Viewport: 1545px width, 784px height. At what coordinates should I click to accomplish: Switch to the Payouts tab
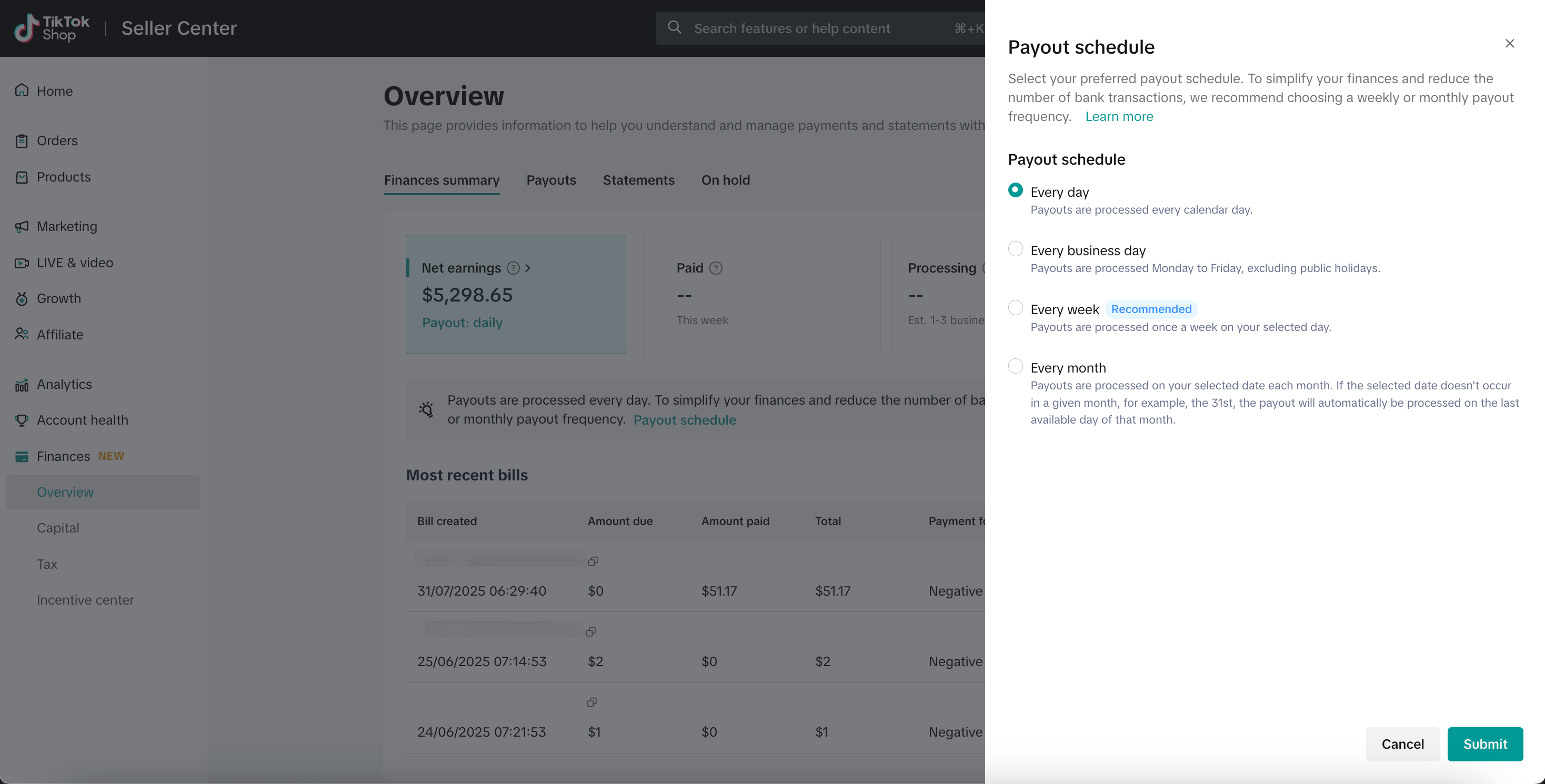click(x=550, y=180)
